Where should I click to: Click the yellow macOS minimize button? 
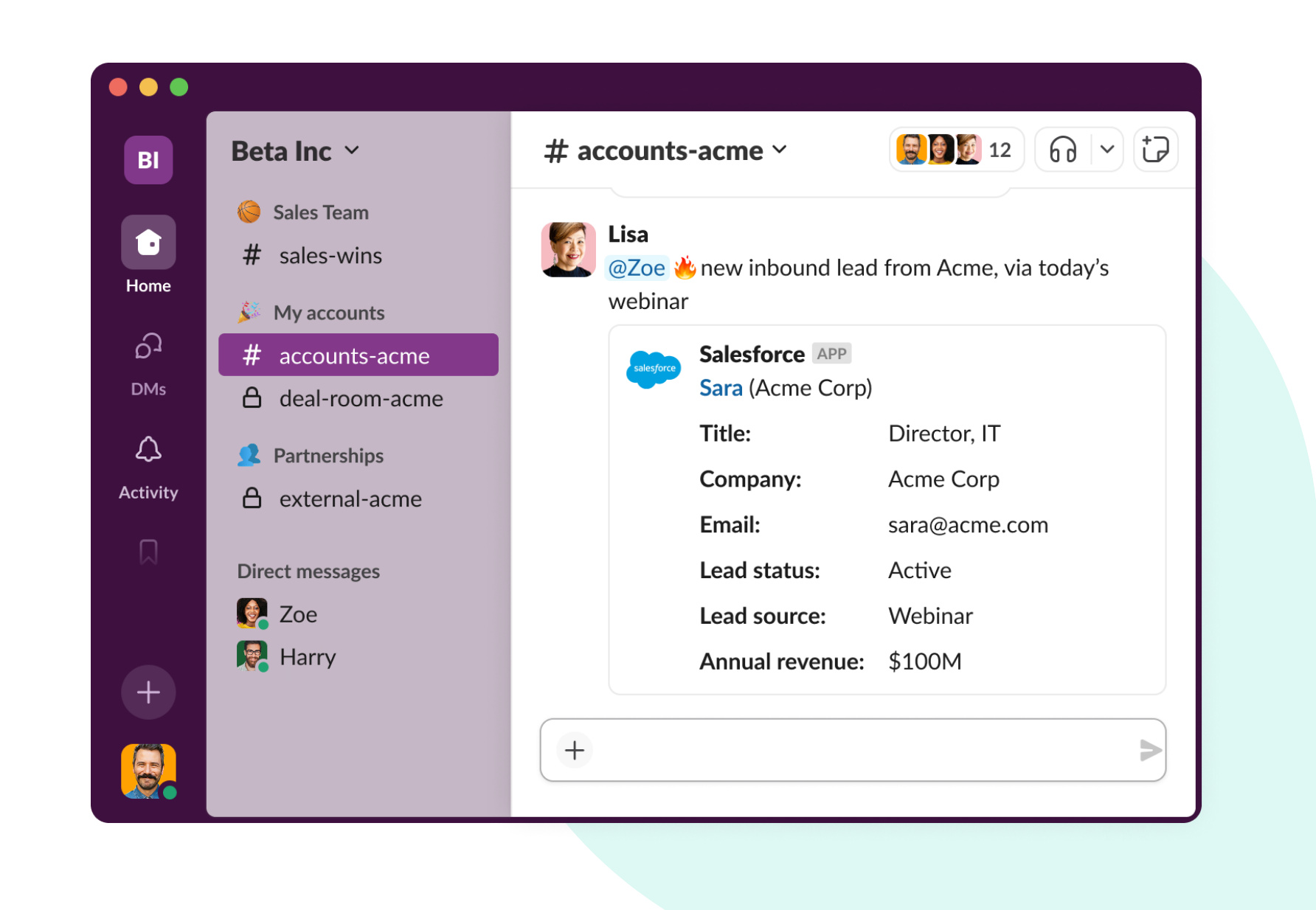(x=149, y=87)
